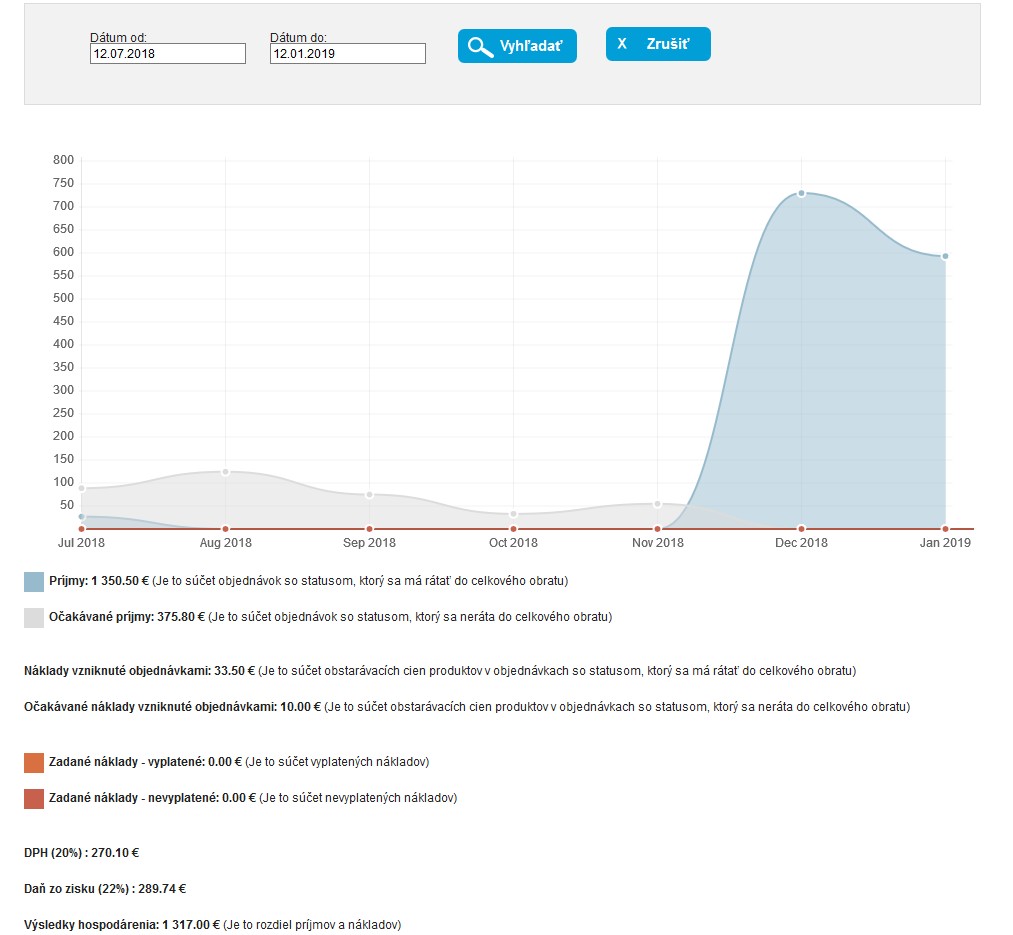Click the red zero-line point at Jan 2019
Image resolution: width=1013 pixels, height=935 pixels.
[x=945, y=528]
